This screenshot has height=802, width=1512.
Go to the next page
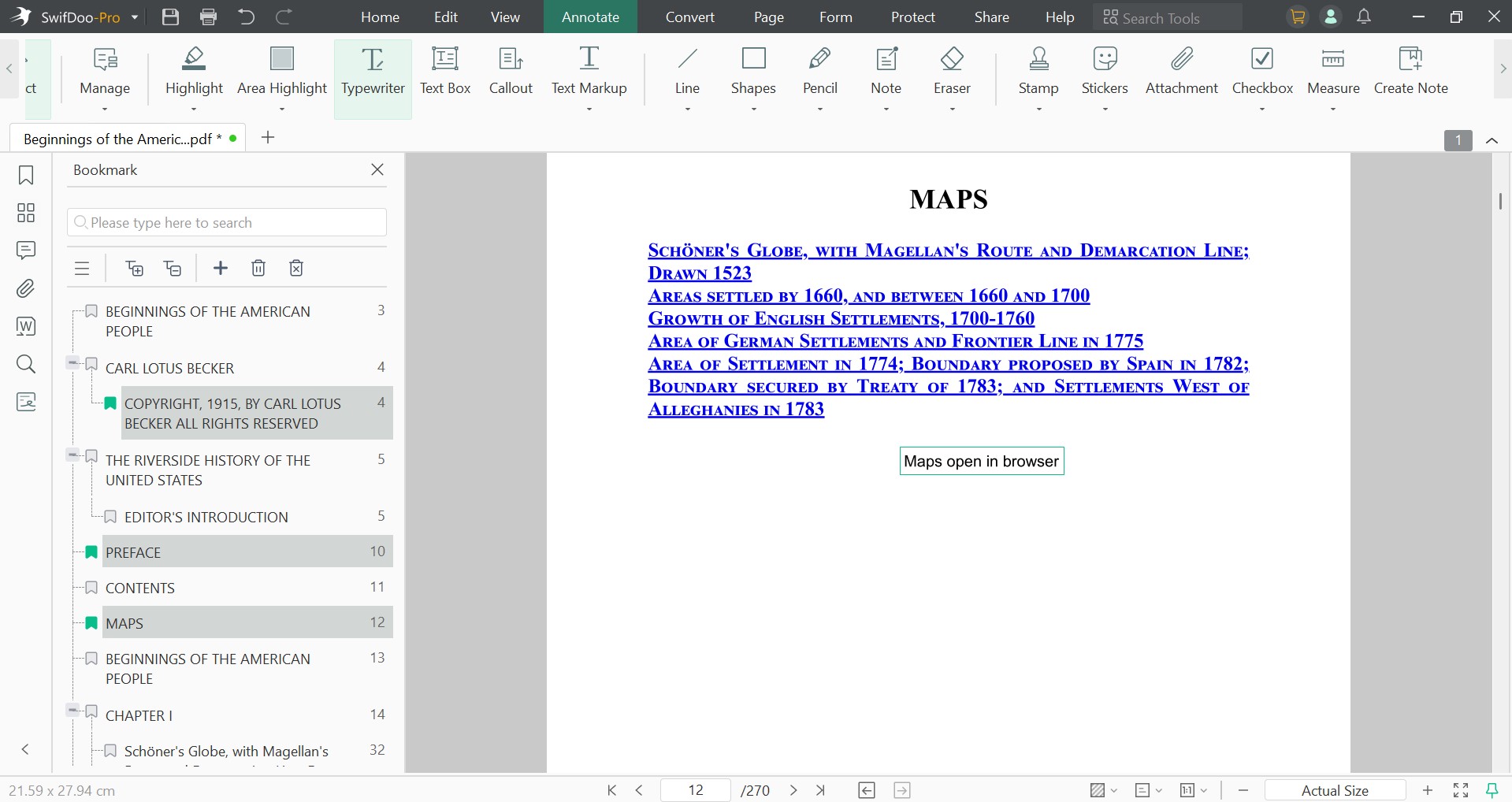[793, 790]
